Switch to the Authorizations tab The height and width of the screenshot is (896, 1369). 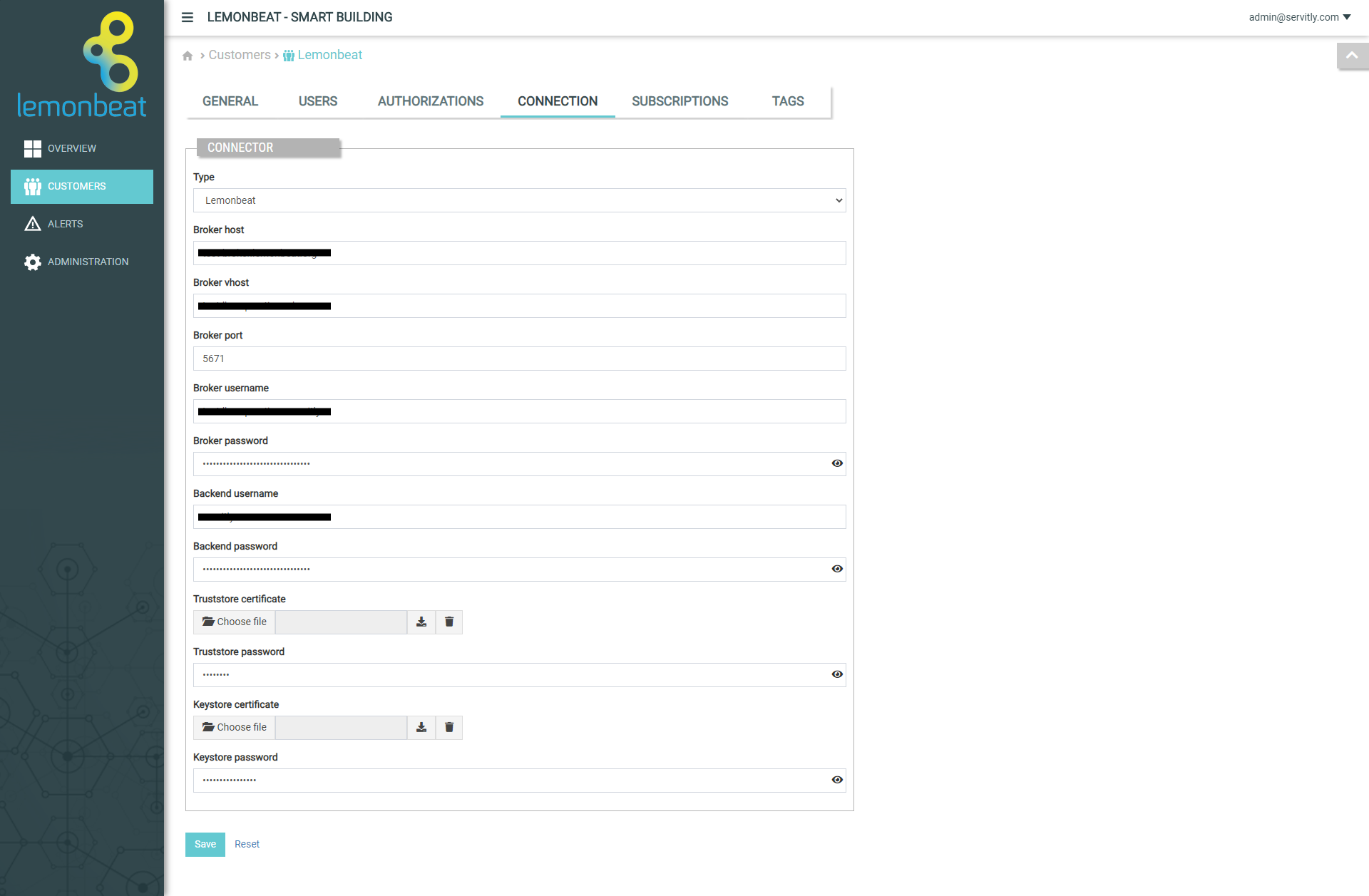pyautogui.click(x=431, y=101)
